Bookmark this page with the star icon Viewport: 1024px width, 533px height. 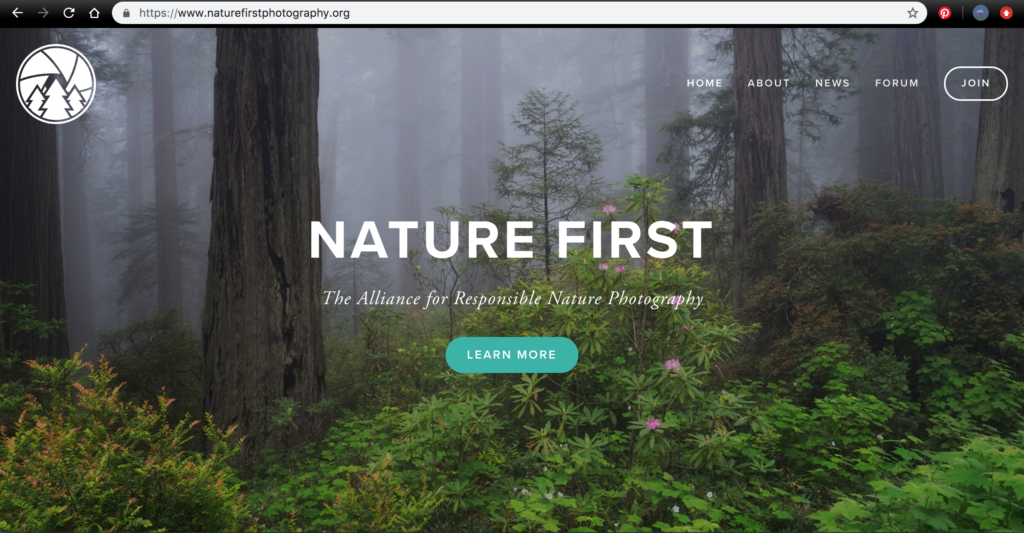tap(912, 13)
